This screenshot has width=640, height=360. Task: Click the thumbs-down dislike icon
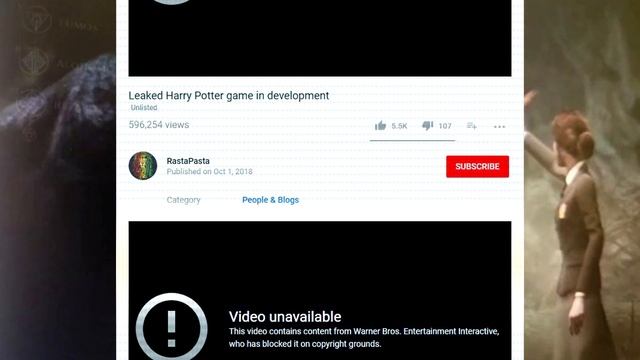click(427, 125)
